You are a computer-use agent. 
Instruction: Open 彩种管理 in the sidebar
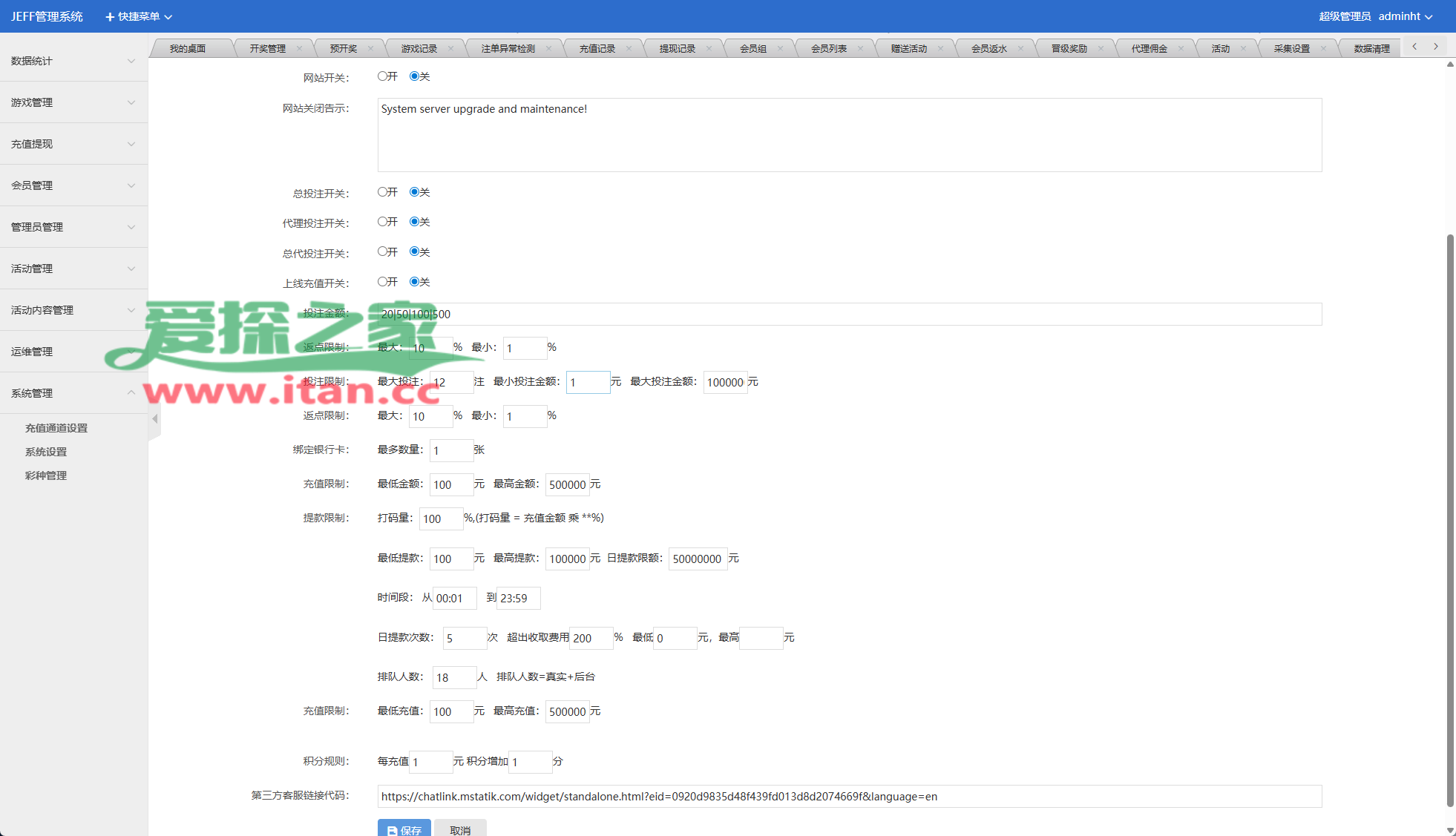46,475
